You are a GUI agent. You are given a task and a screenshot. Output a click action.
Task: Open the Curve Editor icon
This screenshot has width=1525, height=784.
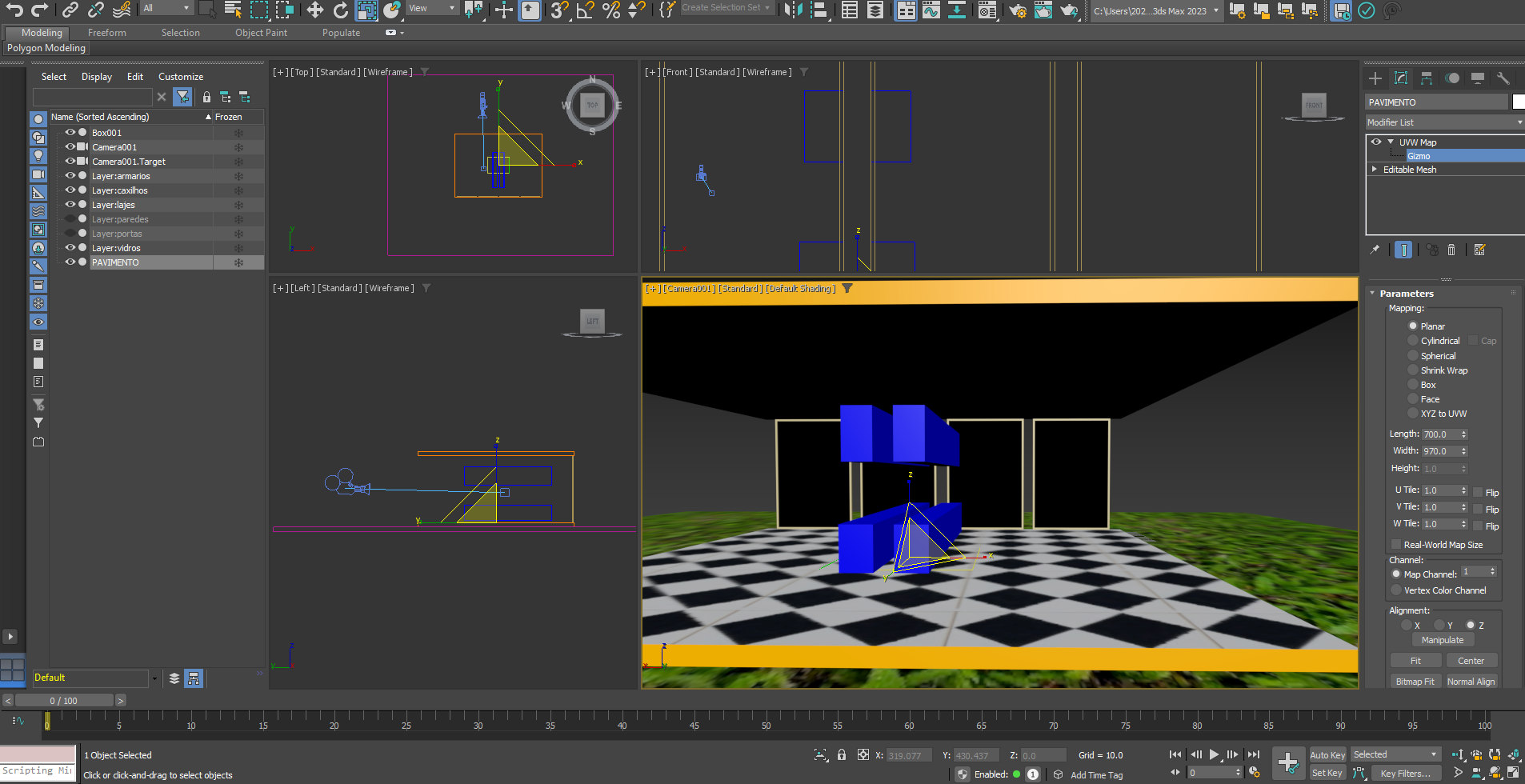tap(931, 10)
